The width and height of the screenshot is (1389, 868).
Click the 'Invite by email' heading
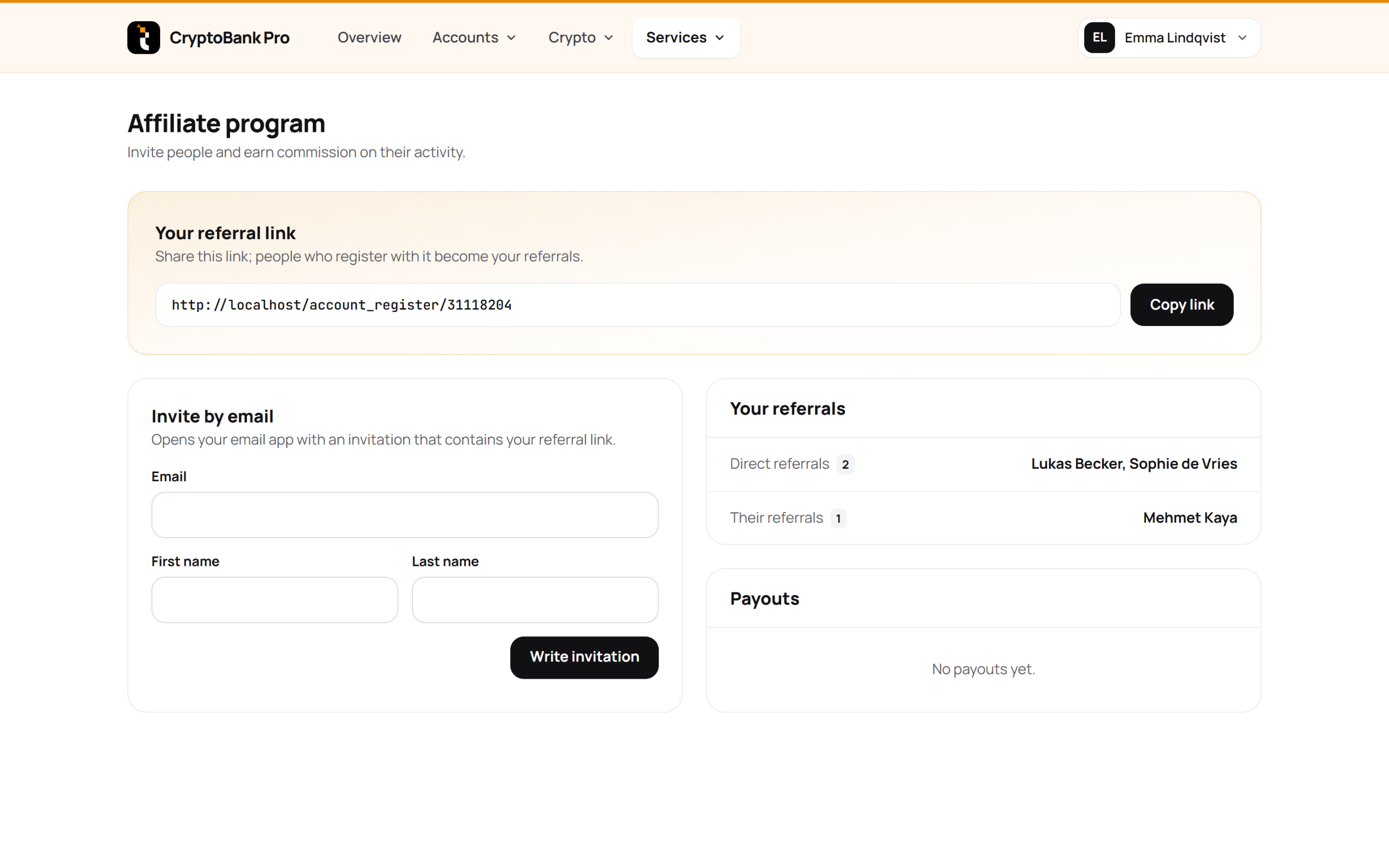pyautogui.click(x=212, y=416)
